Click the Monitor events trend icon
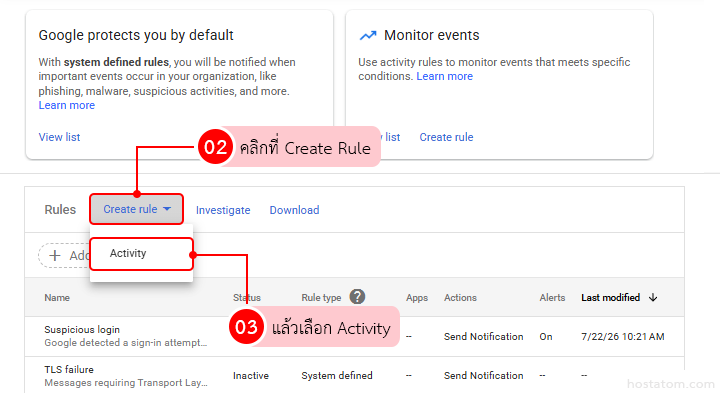 click(368, 35)
